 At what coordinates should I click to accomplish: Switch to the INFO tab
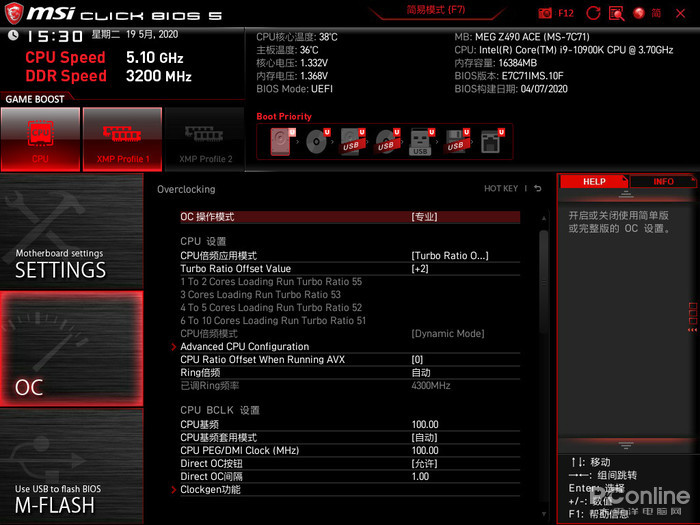coord(663,181)
